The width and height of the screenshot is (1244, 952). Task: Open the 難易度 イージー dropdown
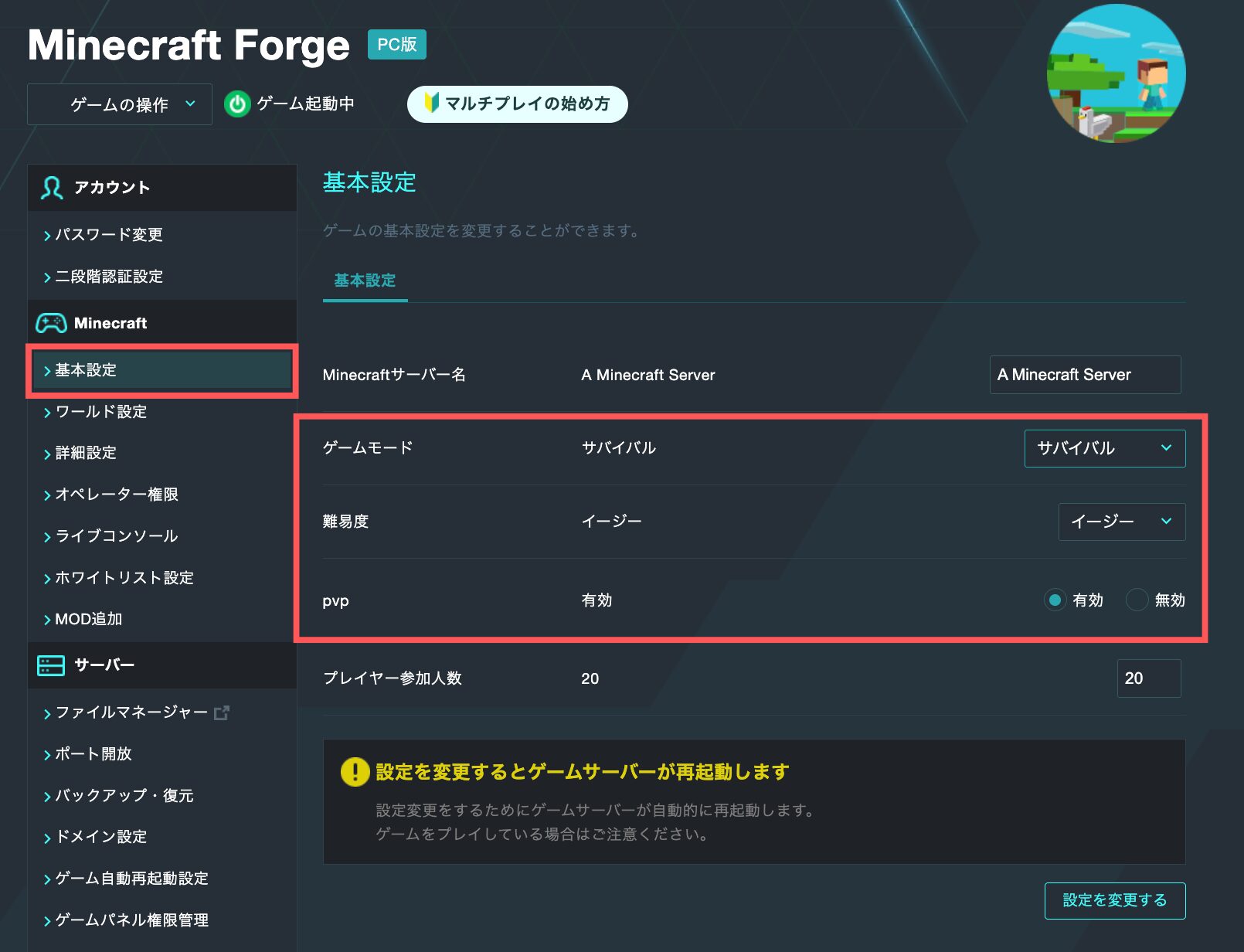click(1122, 522)
